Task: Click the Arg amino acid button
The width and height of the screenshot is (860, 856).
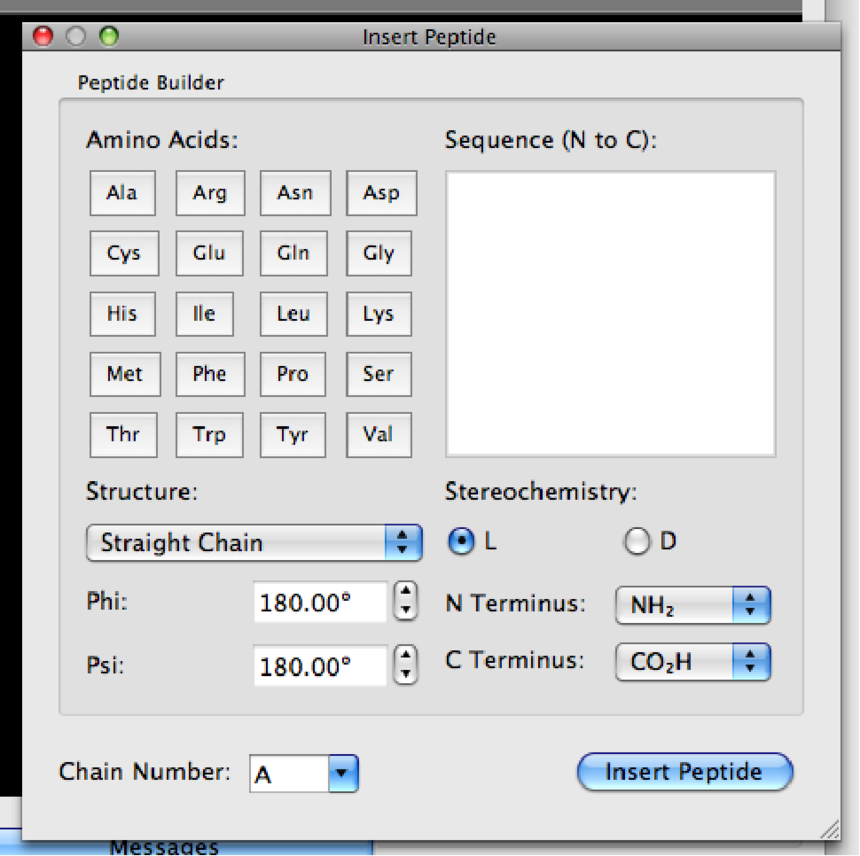Action: [209, 193]
